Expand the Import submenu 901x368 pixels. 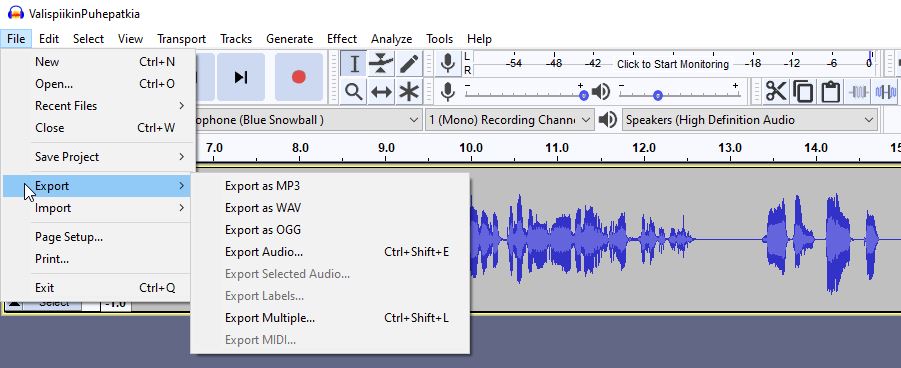point(97,208)
